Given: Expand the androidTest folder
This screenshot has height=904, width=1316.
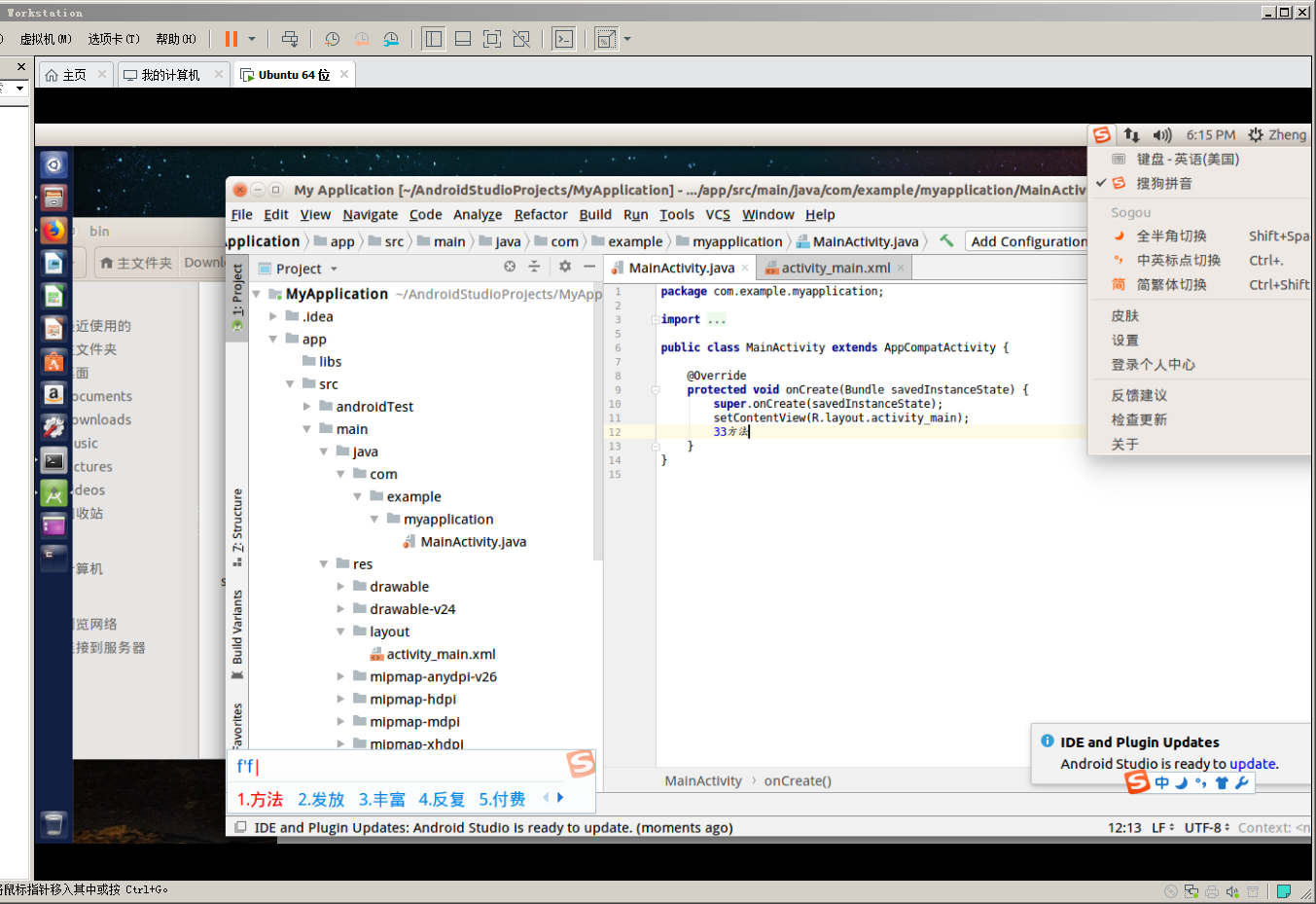Looking at the screenshot, I should (307, 406).
